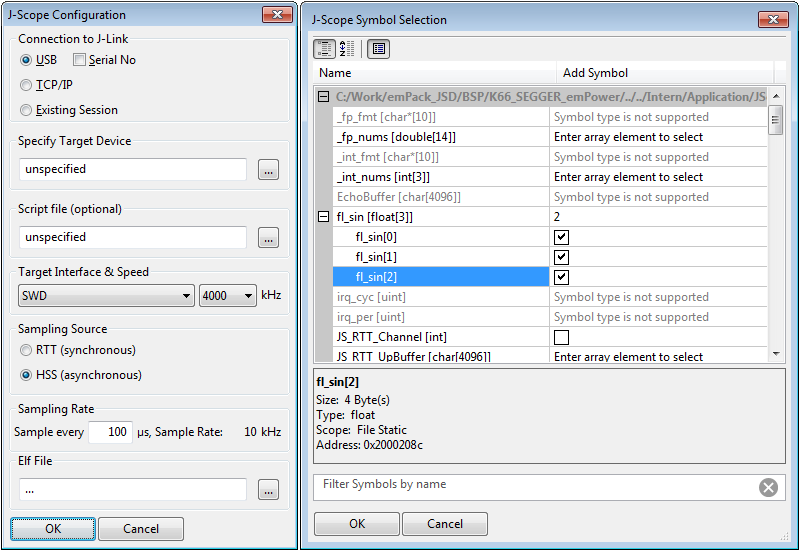Click Cancel in Symbol Selection dialog
Image resolution: width=800 pixels, height=551 pixels.
[445, 524]
